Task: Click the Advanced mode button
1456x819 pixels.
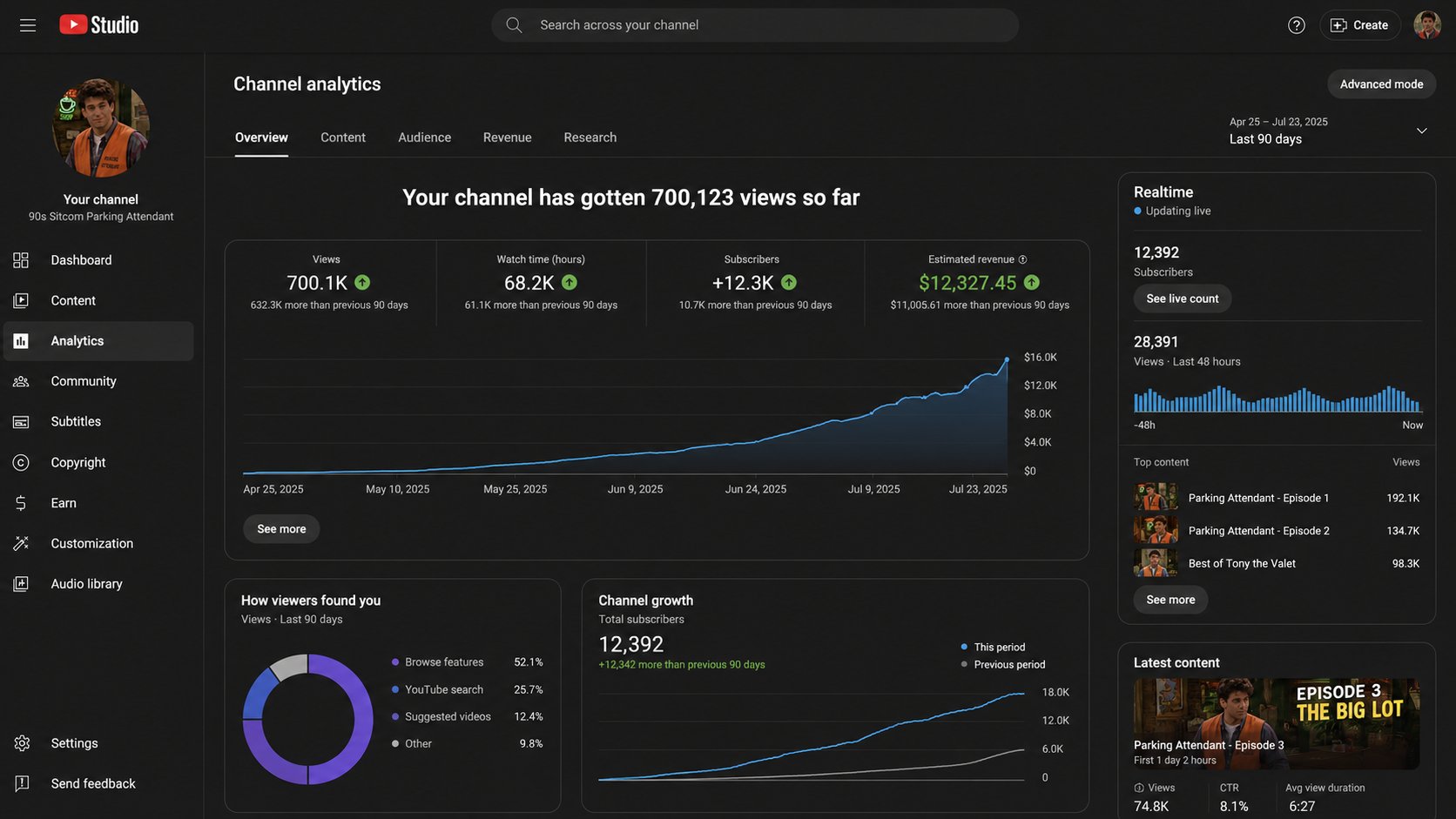Action: coord(1381,84)
